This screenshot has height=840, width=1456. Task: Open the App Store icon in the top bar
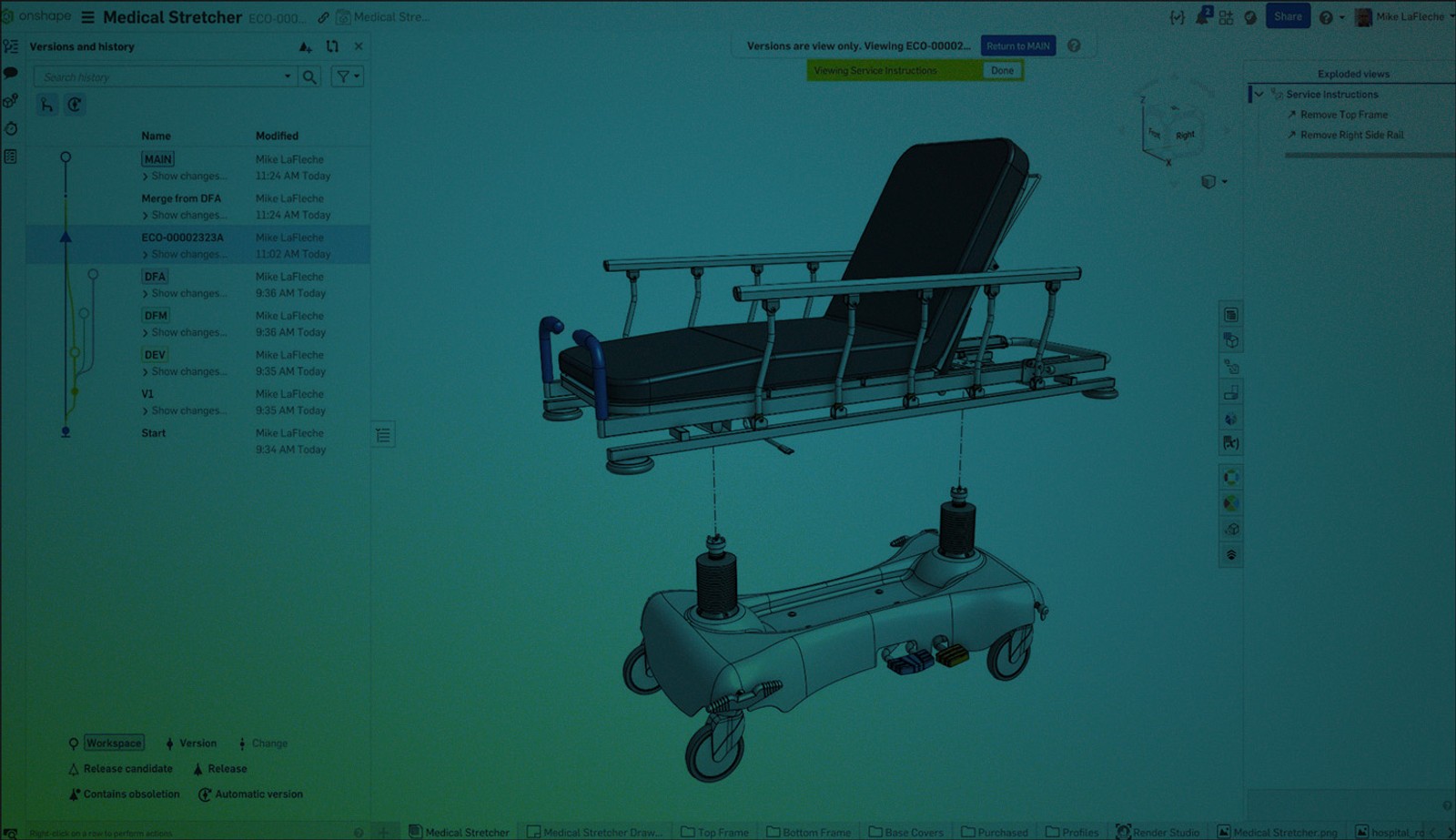[1226, 17]
